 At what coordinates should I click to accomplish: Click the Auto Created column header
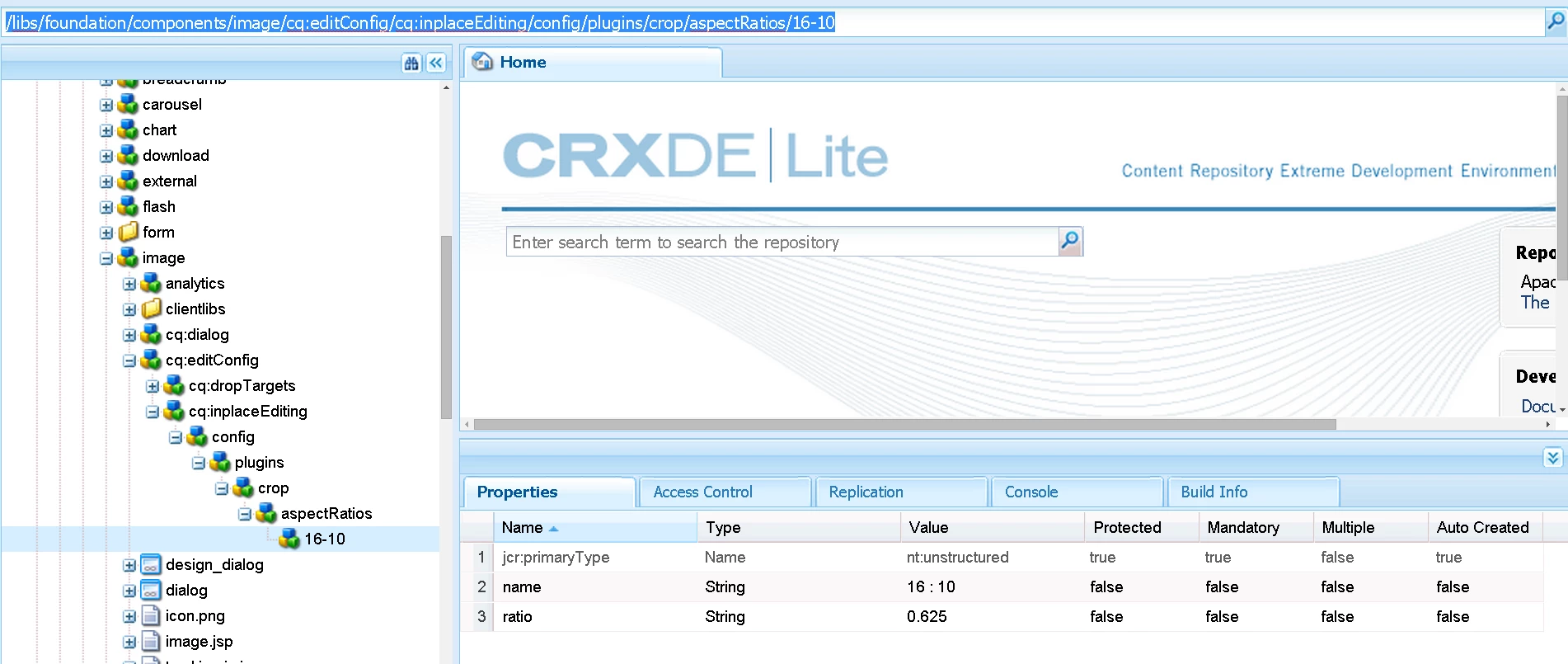(x=1485, y=527)
